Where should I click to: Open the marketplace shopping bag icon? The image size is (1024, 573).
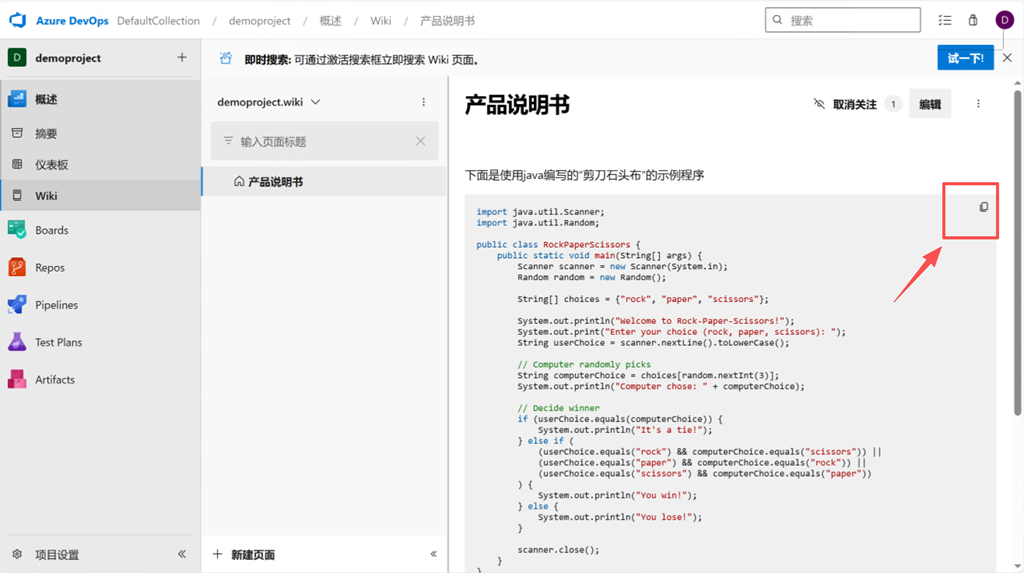pos(973,20)
